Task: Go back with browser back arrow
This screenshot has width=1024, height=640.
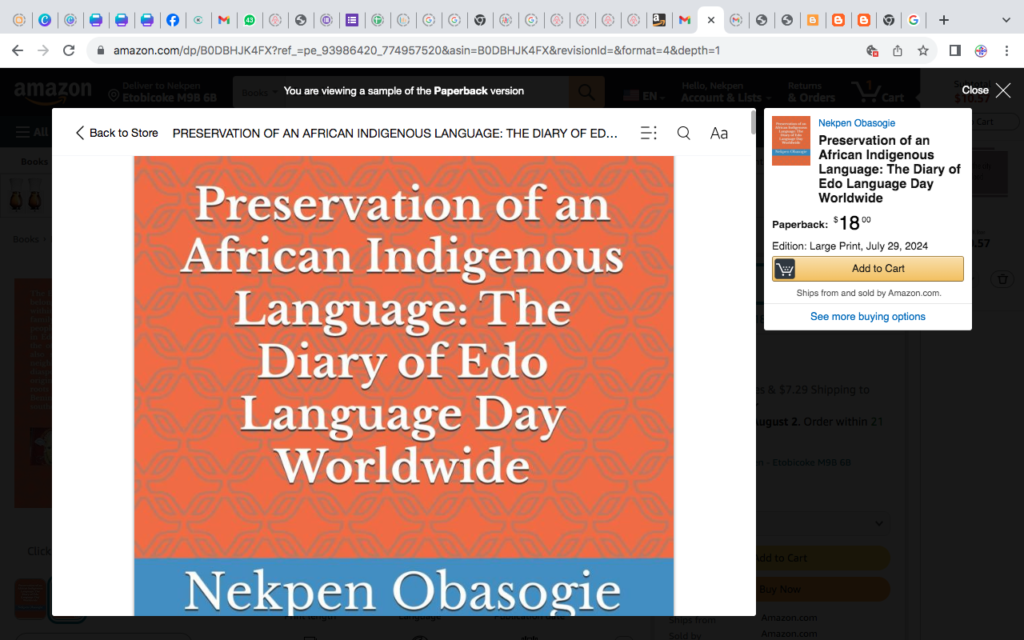Action: pyautogui.click(x=17, y=50)
